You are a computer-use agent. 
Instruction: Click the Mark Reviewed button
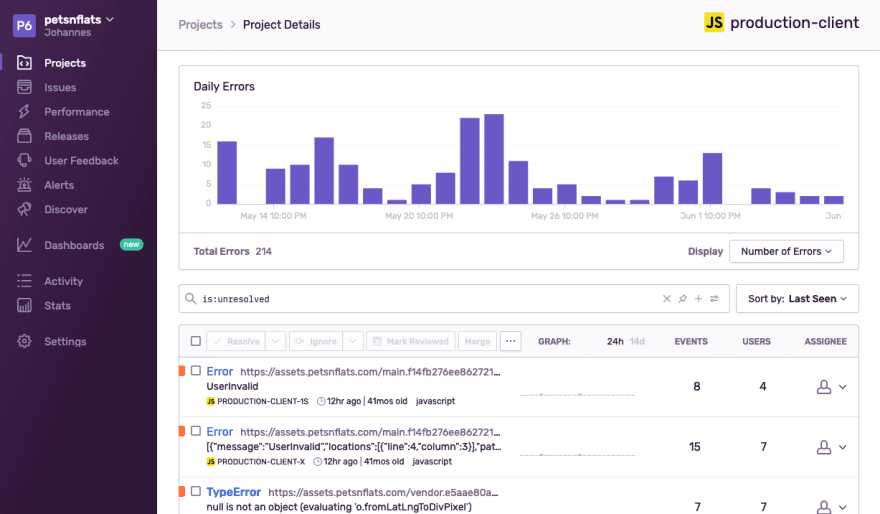(411, 341)
